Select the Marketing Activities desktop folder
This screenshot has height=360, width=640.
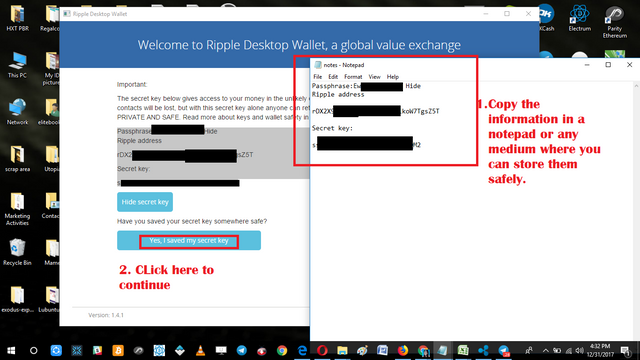17,209
